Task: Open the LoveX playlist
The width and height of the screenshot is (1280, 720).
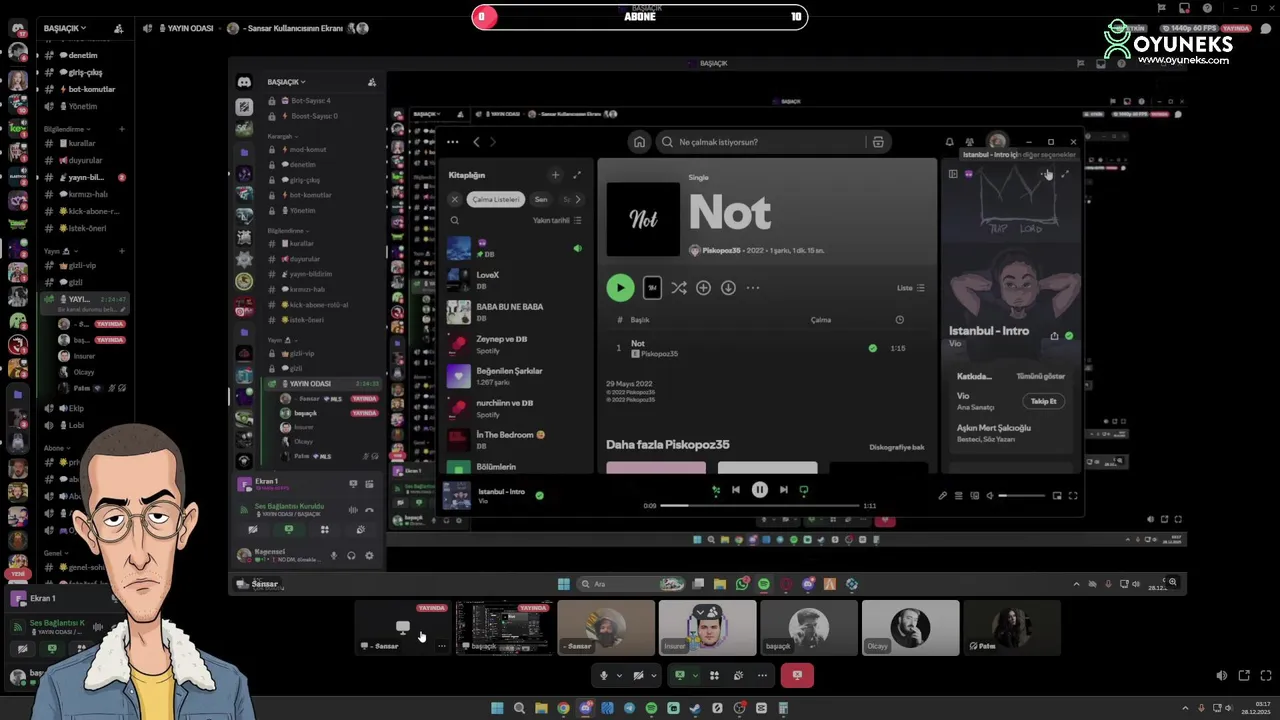Action: pyautogui.click(x=515, y=280)
